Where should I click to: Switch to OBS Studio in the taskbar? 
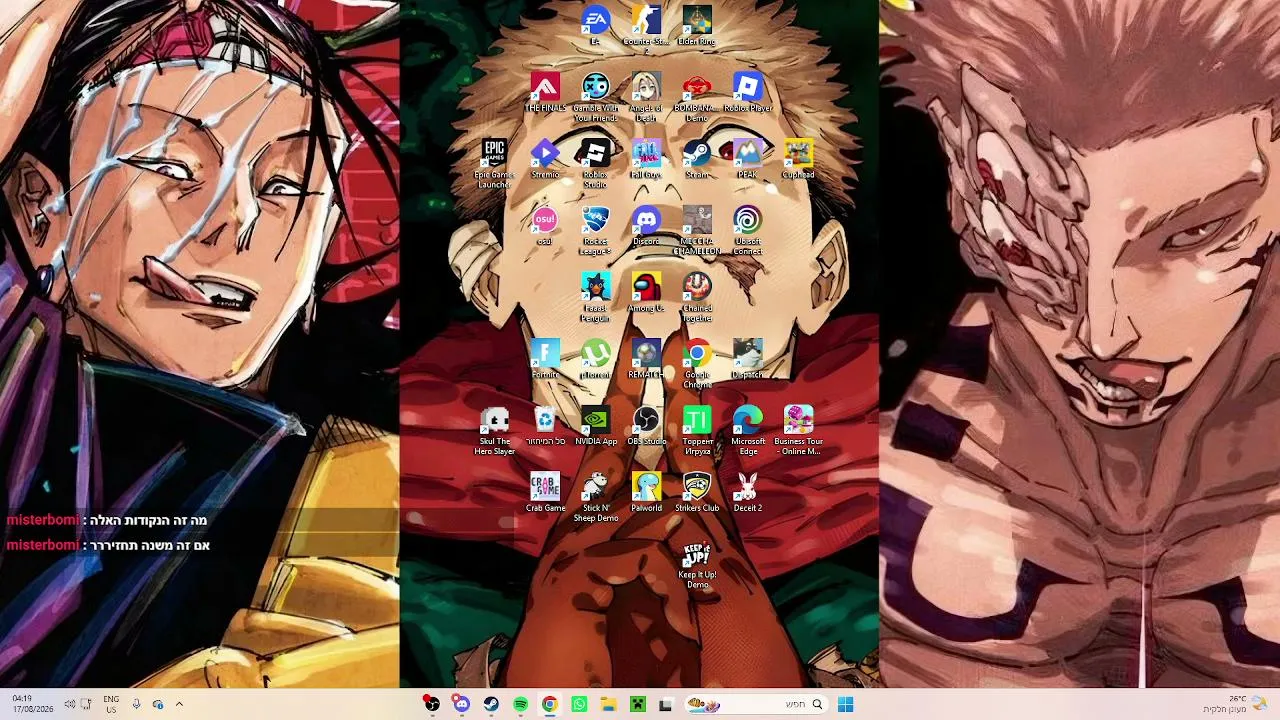tap(432, 704)
